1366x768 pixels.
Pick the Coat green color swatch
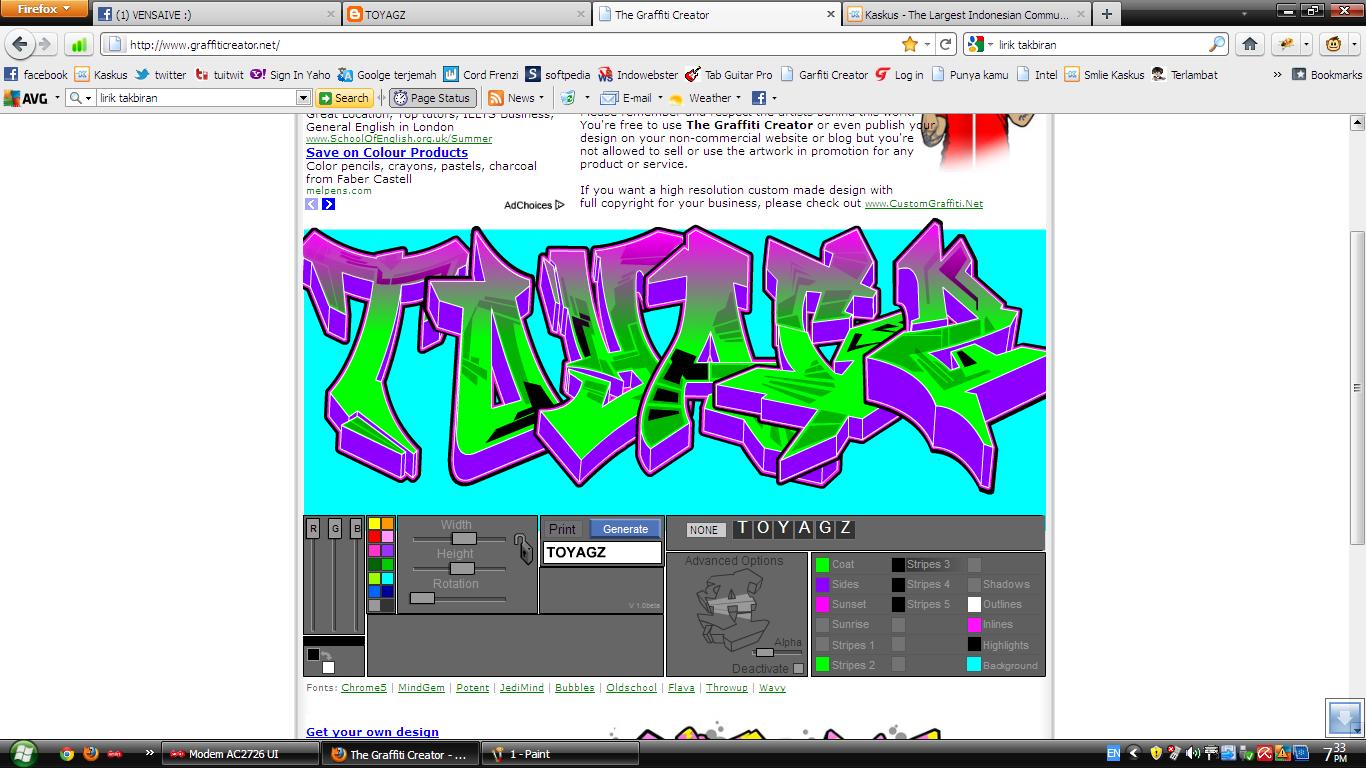822,564
